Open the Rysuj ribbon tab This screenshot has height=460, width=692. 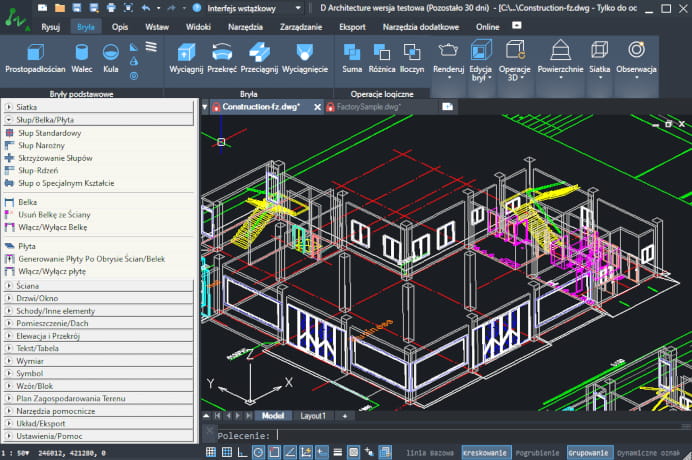50,27
